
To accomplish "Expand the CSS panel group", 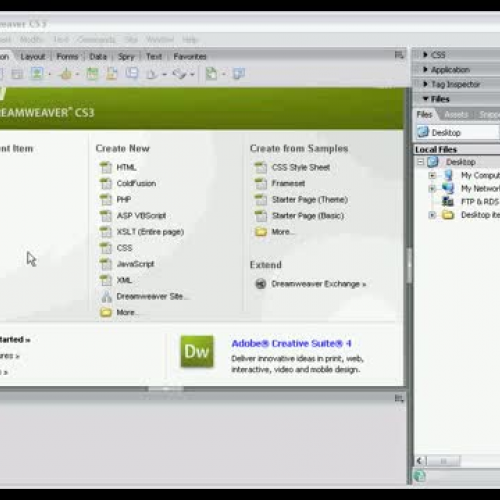I will click(425, 55).
